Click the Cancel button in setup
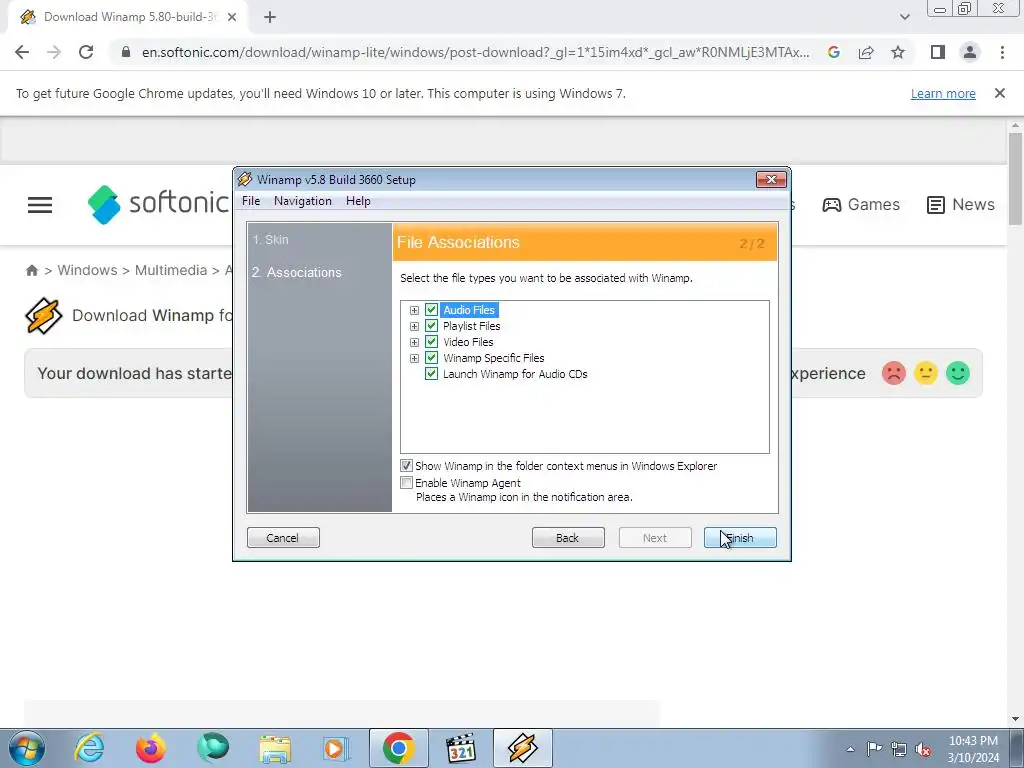Viewport: 1024px width, 768px height. click(283, 537)
